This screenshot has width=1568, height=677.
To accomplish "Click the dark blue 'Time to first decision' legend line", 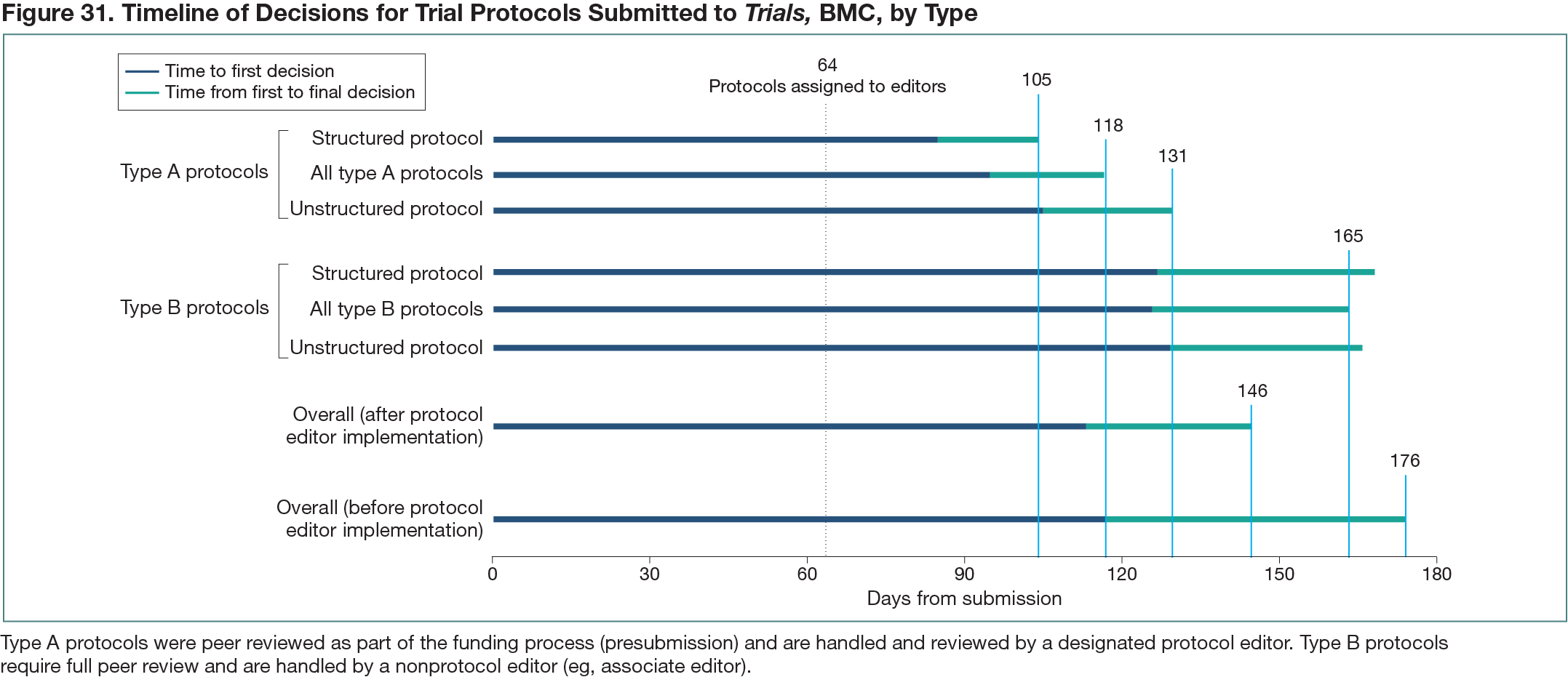I will point(142,71).
